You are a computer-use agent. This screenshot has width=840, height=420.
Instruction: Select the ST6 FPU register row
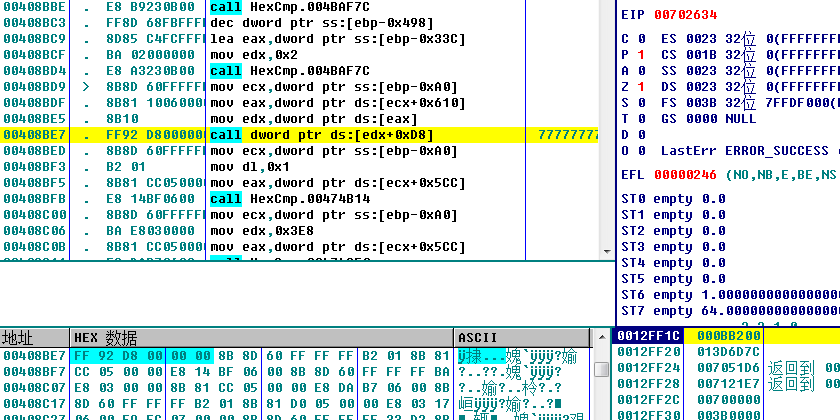point(731,295)
